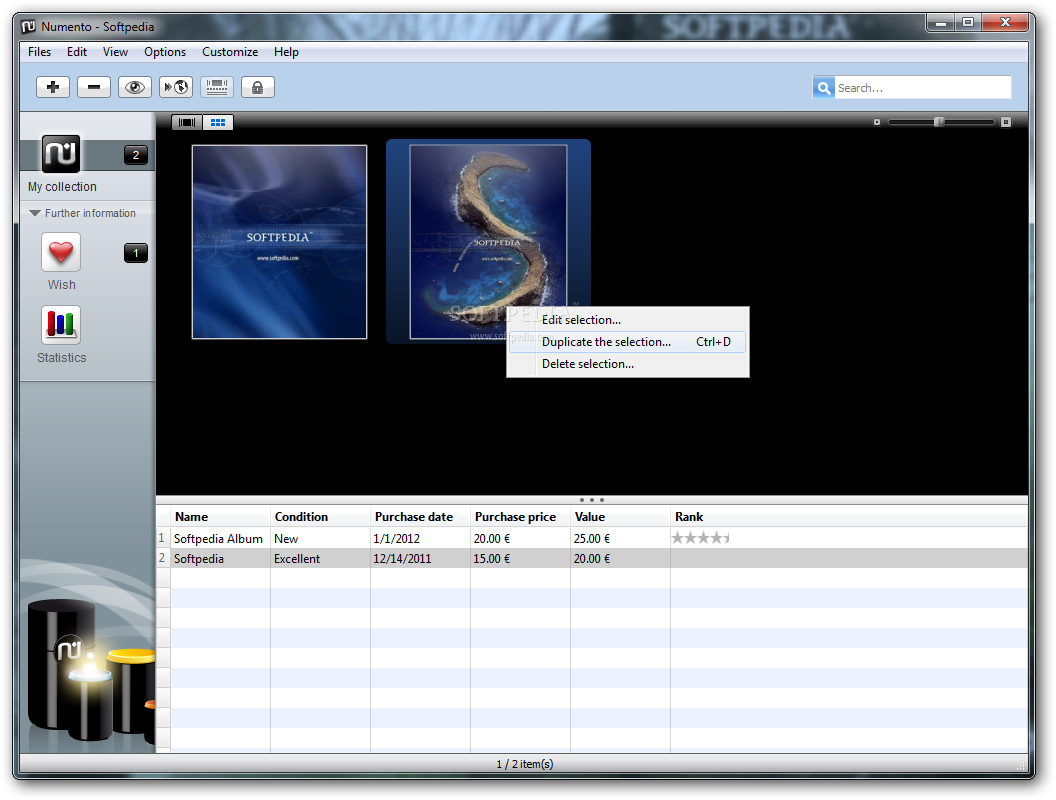Choose Delete selection from context menu
1056x800 pixels.
(x=628, y=364)
